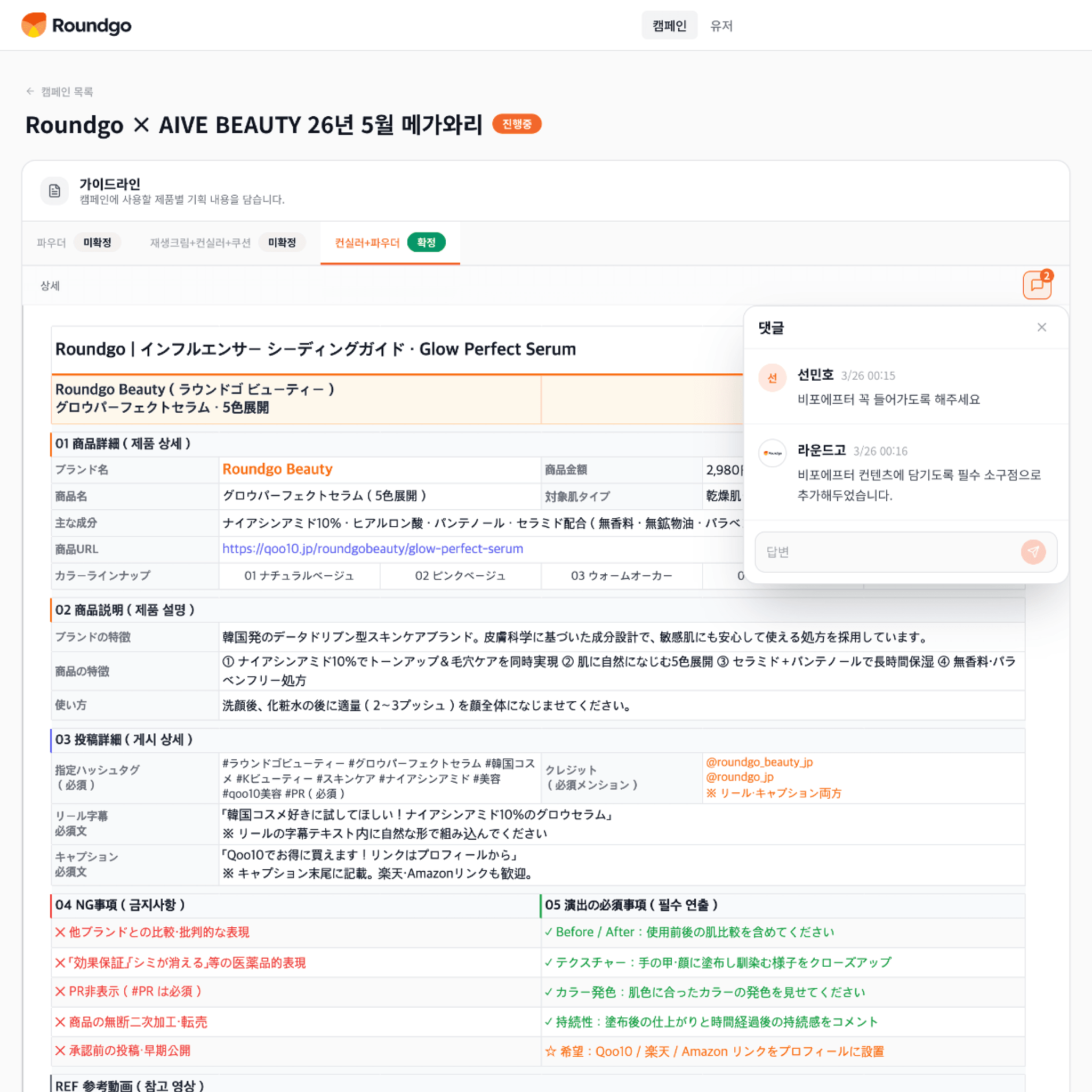Click 라운드고's avatar in comments
Image resolution: width=1092 pixels, height=1092 pixels.
coord(772,453)
